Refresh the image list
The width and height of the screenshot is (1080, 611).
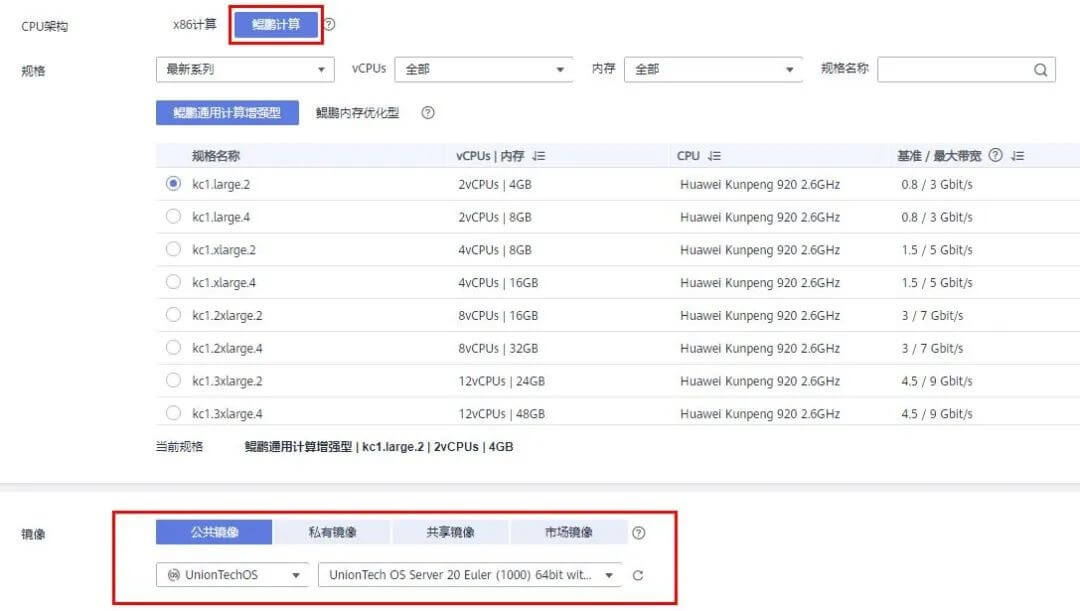pyautogui.click(x=638, y=575)
